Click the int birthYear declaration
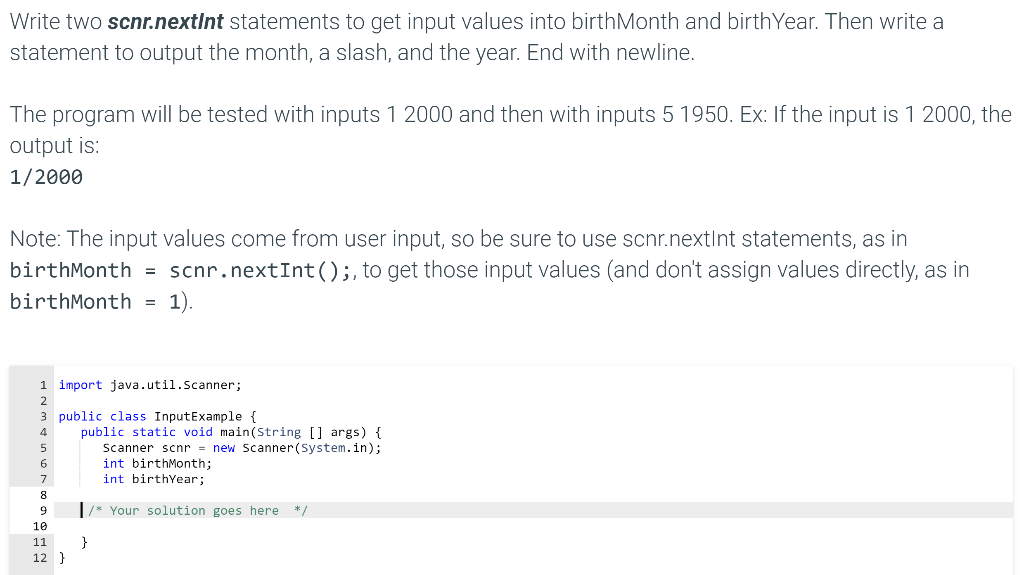Viewport: 1024px width, 575px height. coord(153,479)
